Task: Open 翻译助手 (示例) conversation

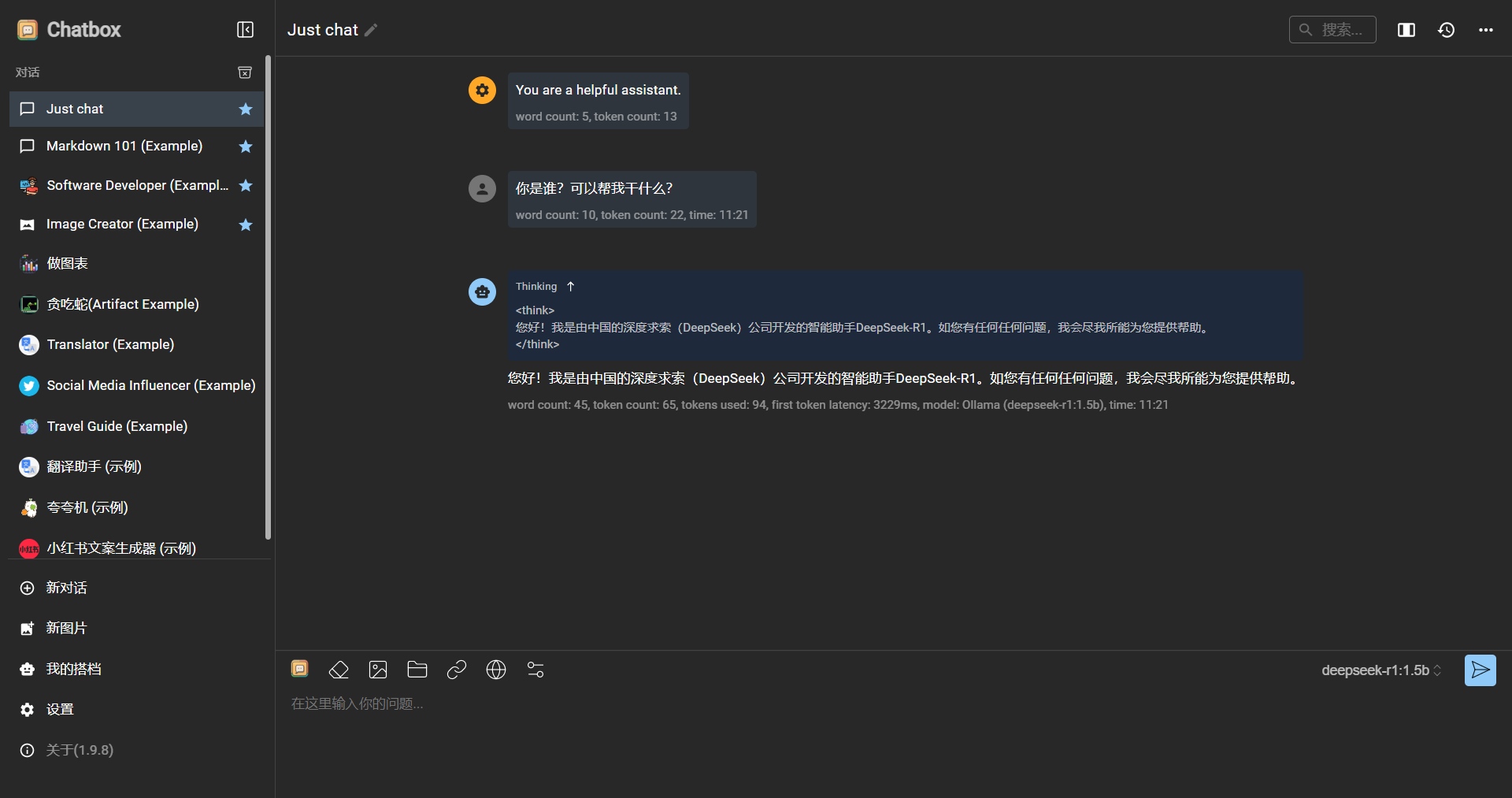Action: click(136, 467)
